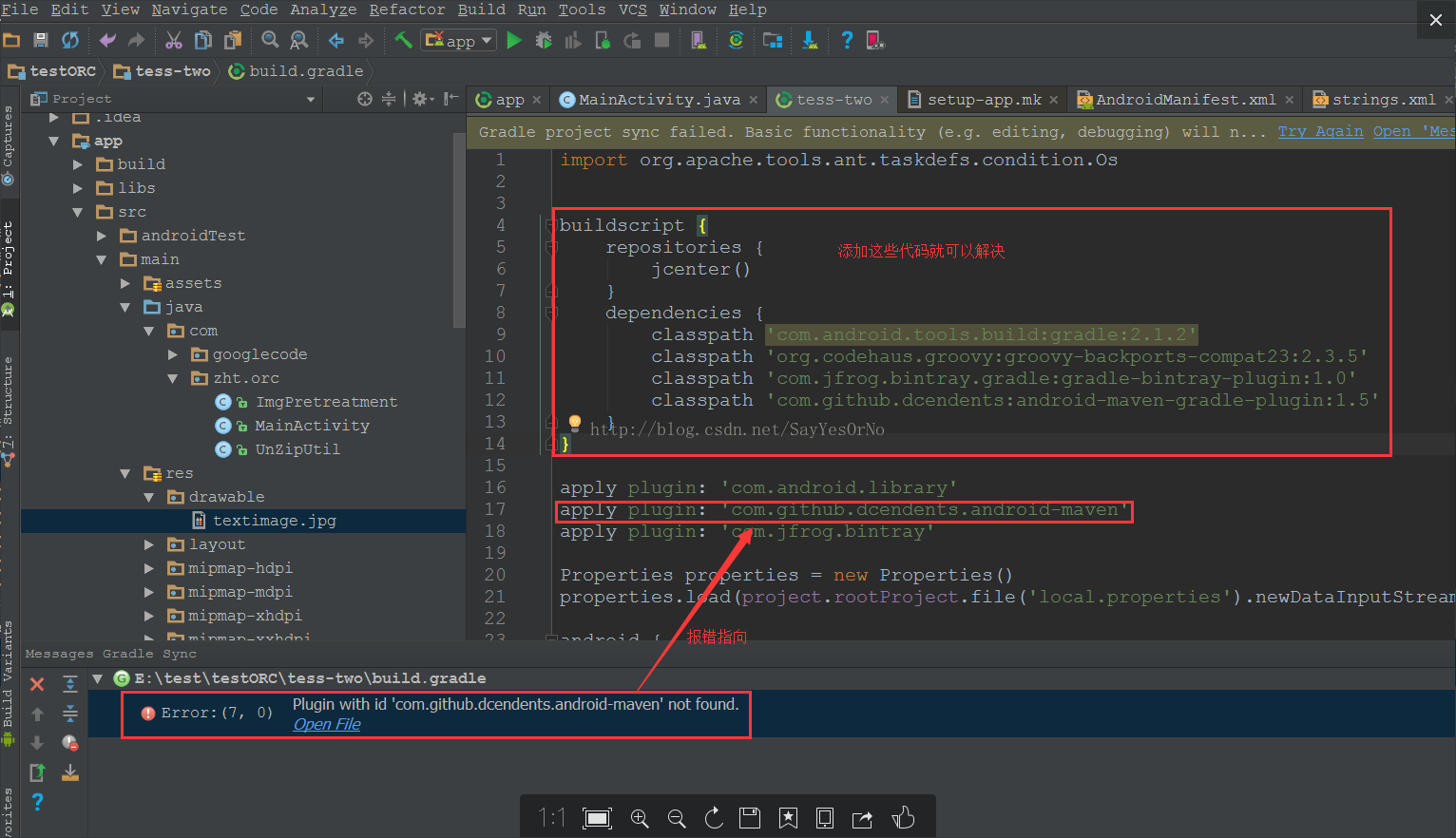Viewport: 1456px width, 838px height.
Task: Switch to setup-app.mk editor tab
Action: coord(984,100)
